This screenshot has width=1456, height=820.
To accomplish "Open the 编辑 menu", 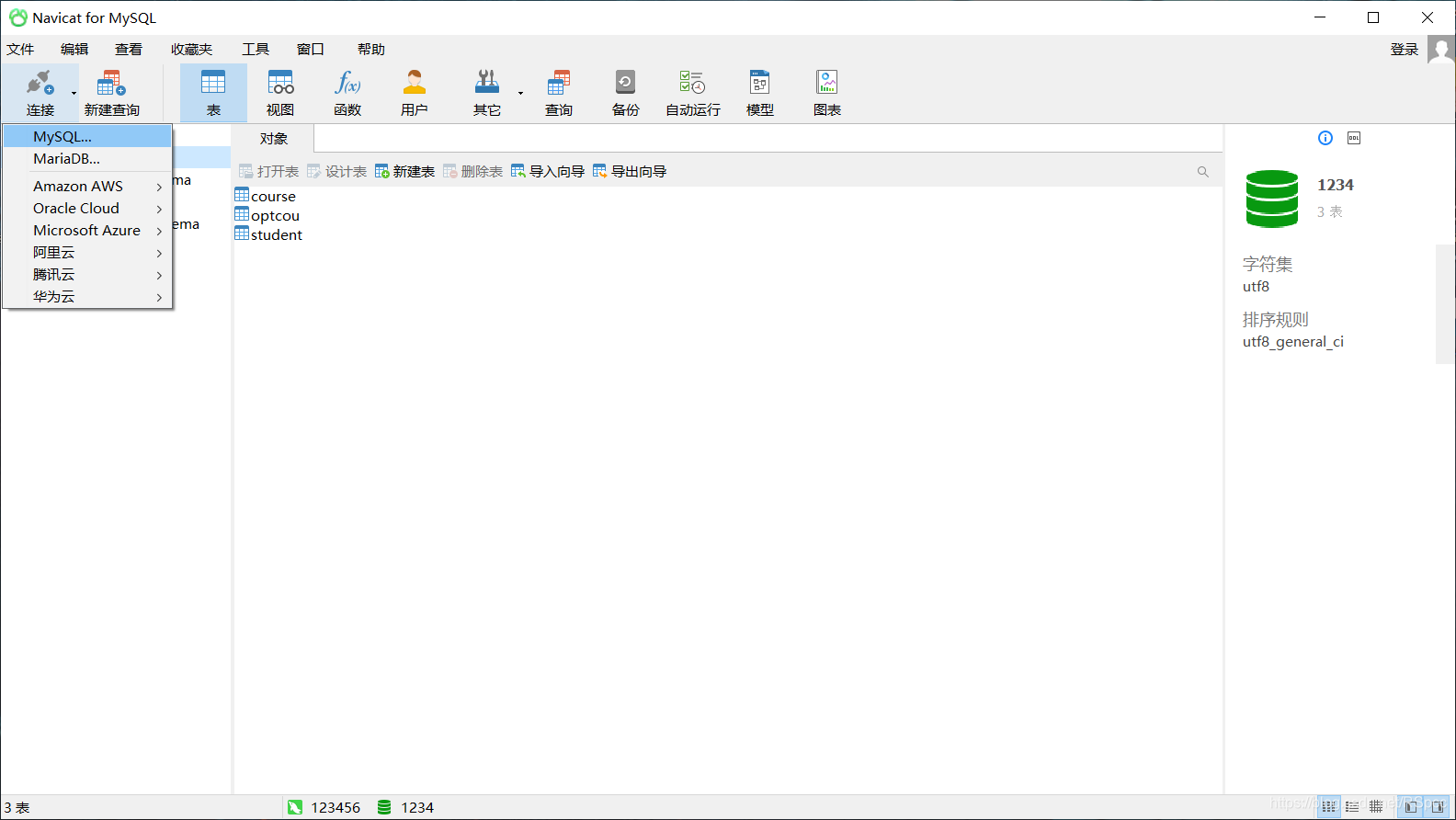I will pyautogui.click(x=74, y=50).
